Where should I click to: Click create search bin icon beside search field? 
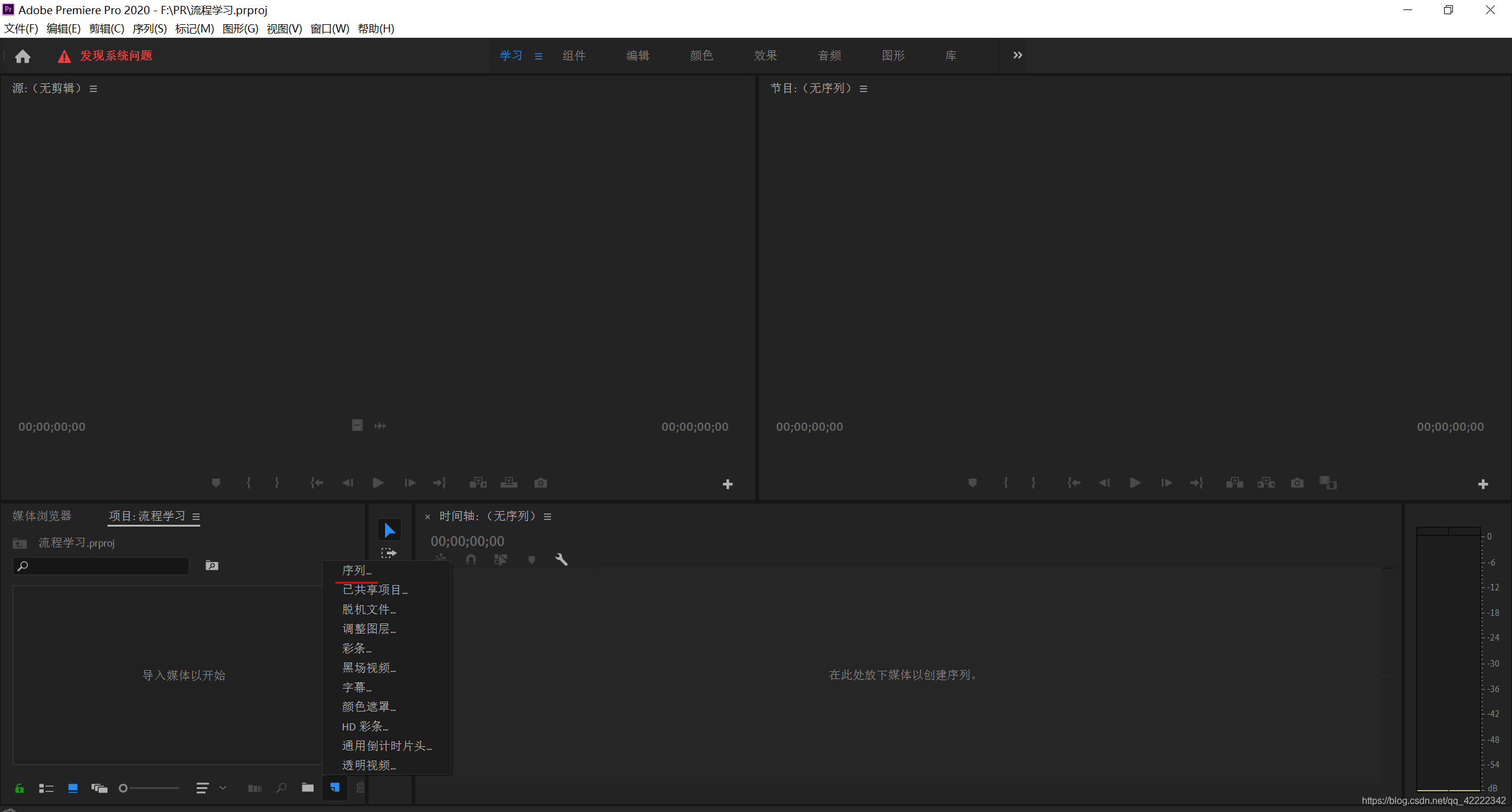tap(212, 566)
